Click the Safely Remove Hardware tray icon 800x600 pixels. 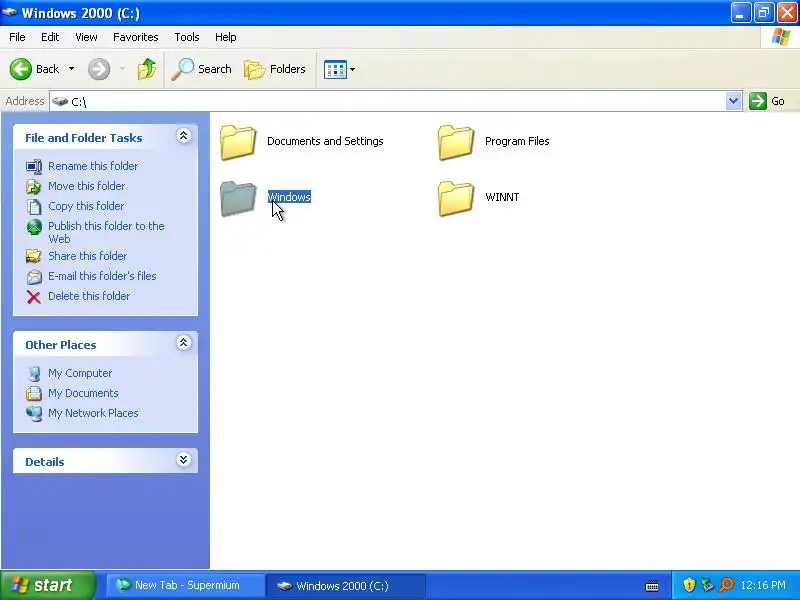point(707,585)
